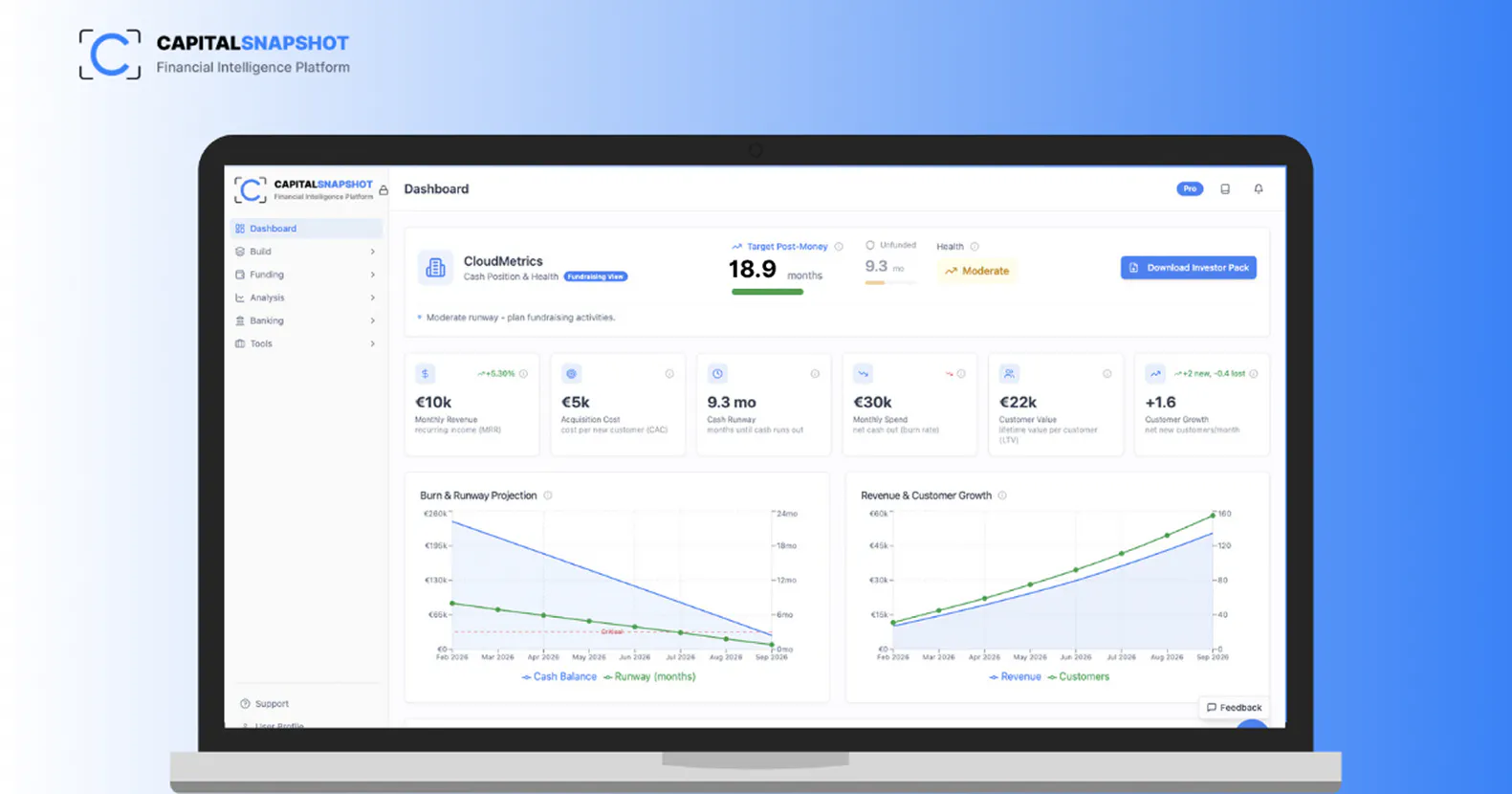Open the Feedback button
Viewport: 1512px width, 794px height.
pos(1234,708)
